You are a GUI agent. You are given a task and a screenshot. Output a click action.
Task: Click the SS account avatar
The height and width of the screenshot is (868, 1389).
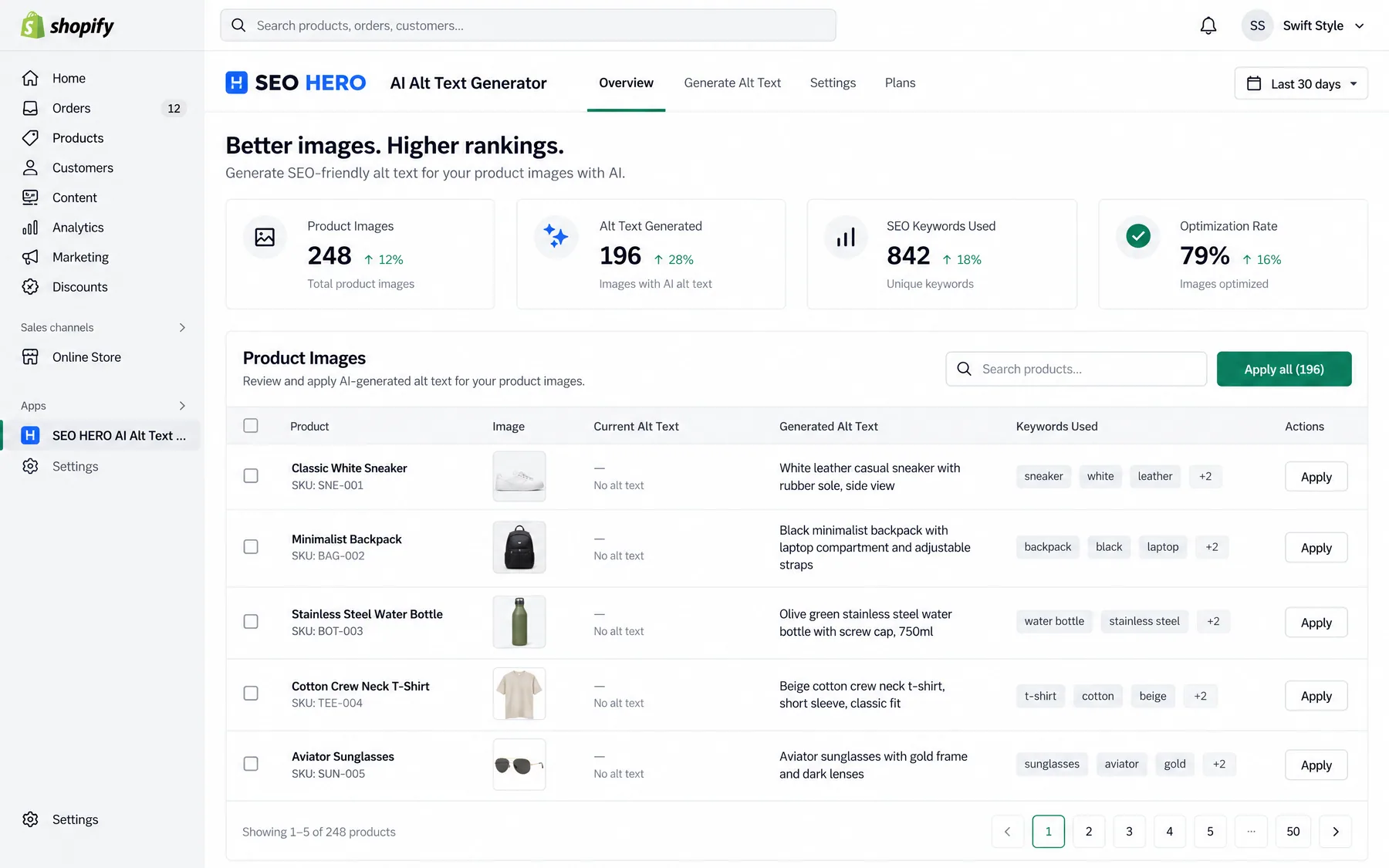pos(1257,25)
